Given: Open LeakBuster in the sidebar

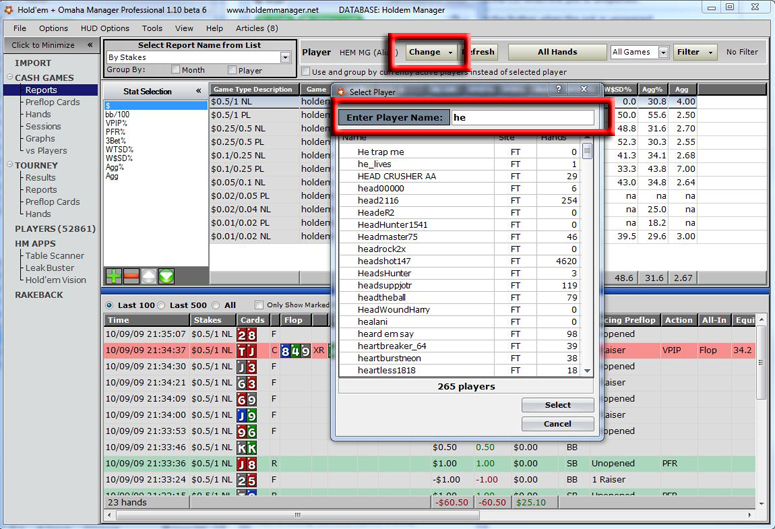Looking at the screenshot, I should click(50, 268).
